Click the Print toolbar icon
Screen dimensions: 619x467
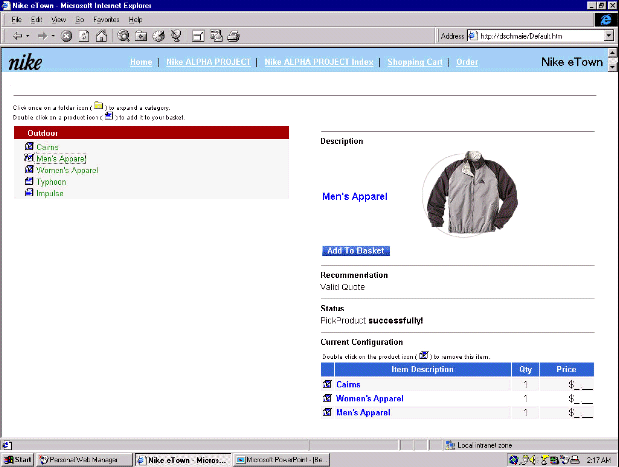233,36
